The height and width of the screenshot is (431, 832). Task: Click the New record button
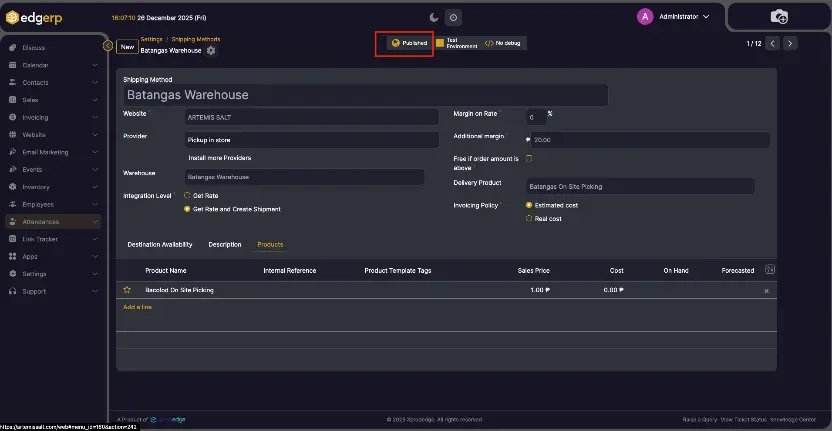[x=127, y=46]
